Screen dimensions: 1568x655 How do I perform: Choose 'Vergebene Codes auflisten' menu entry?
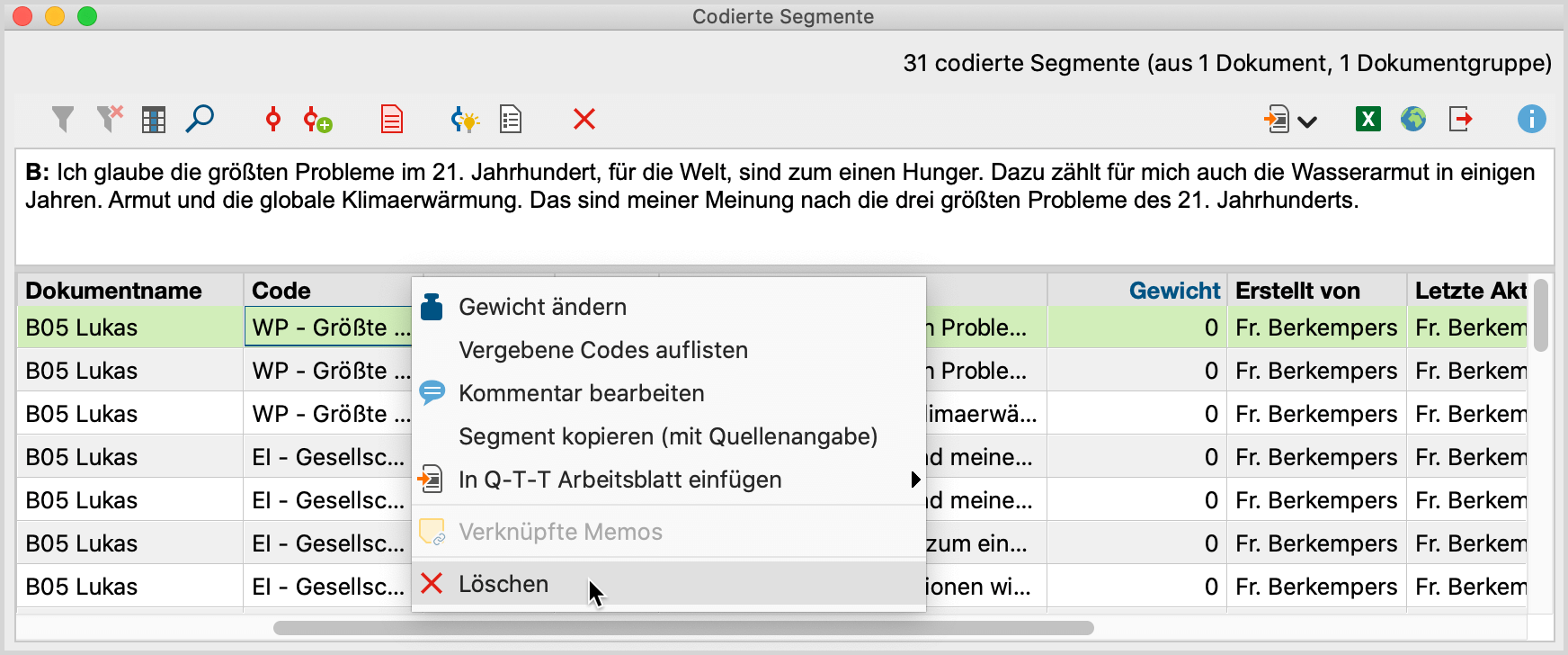669,350
